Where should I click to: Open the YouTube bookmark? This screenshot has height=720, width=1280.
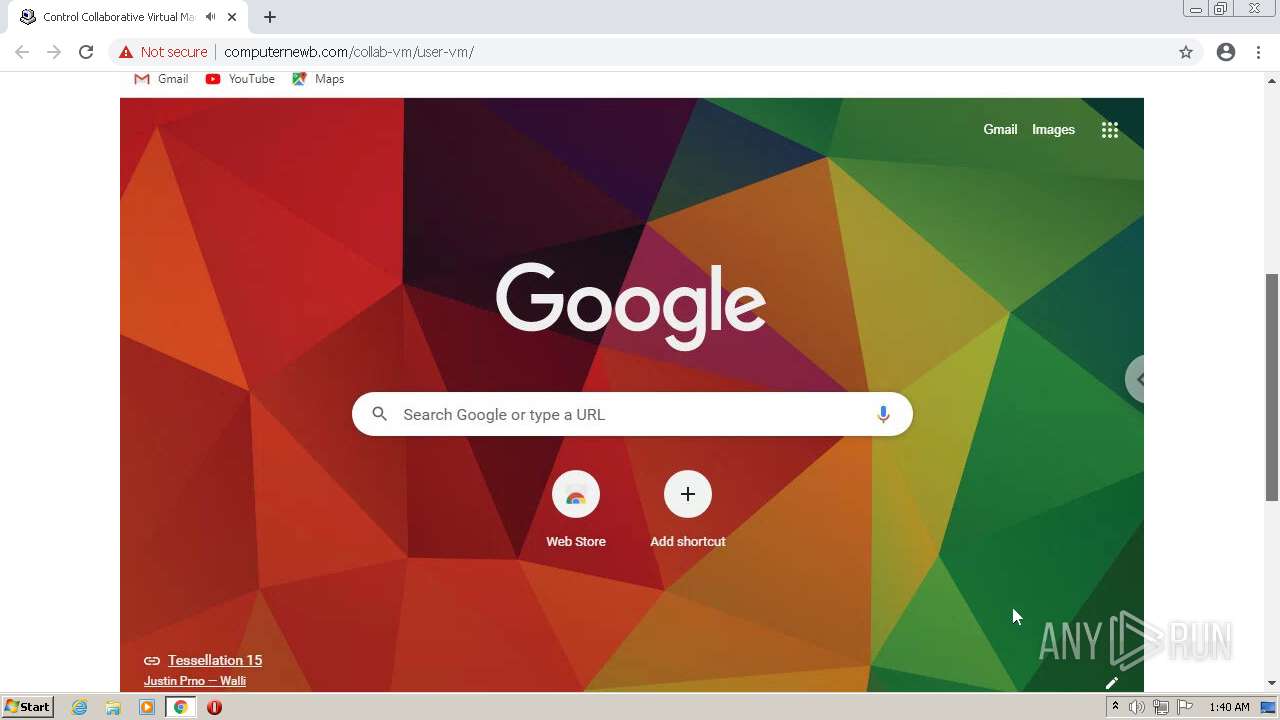[240, 79]
